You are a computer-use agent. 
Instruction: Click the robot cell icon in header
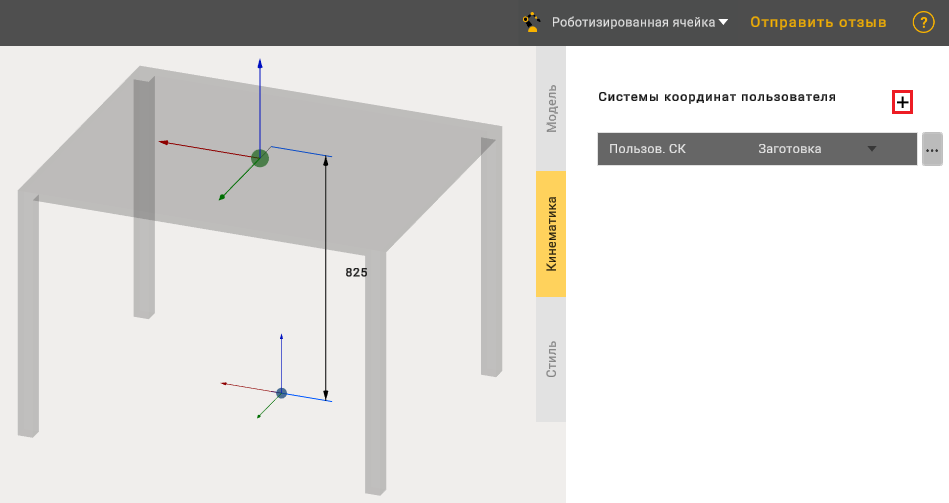click(532, 22)
